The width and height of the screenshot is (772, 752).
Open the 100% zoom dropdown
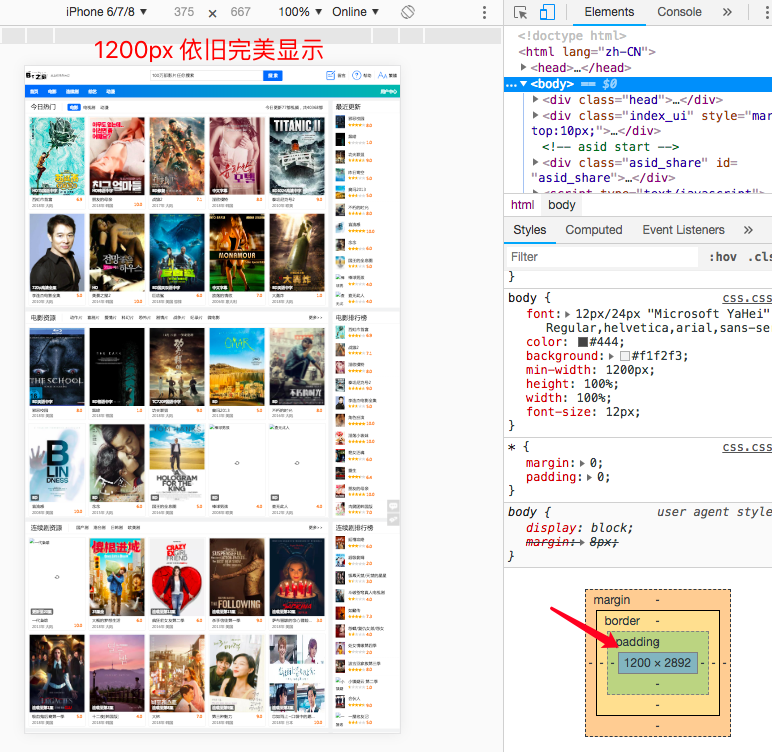point(300,12)
